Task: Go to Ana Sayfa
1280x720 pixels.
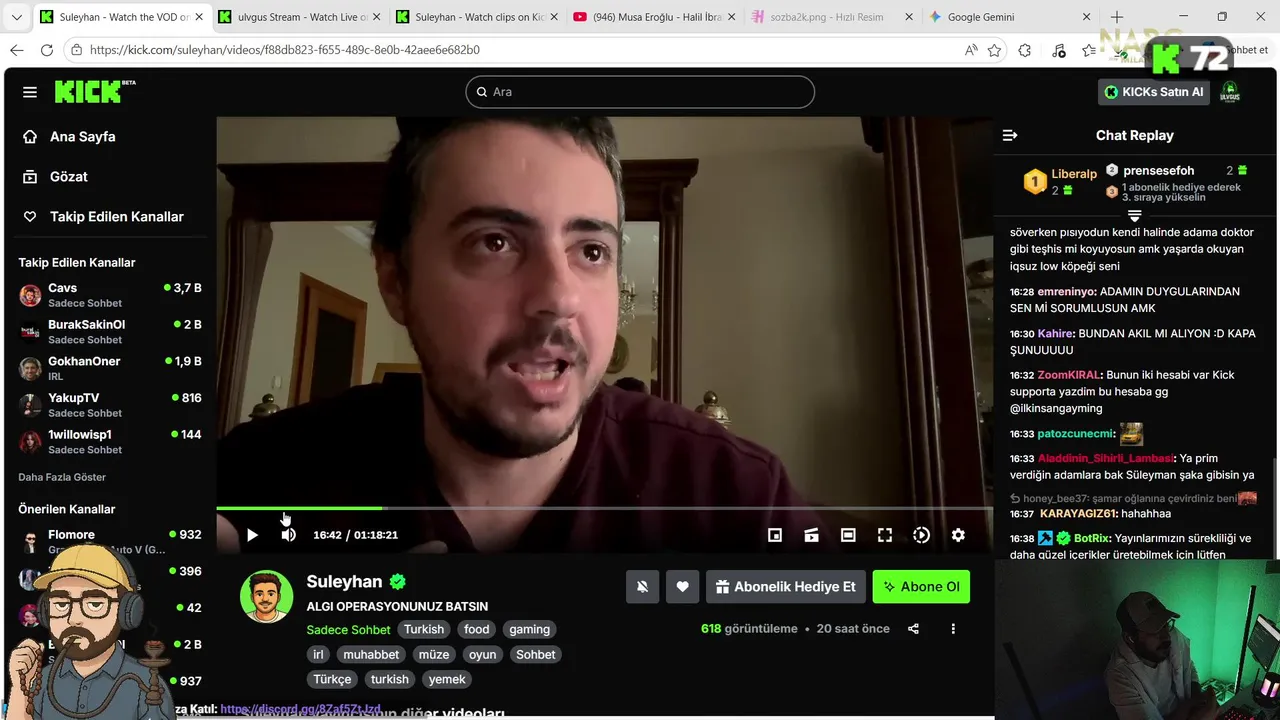Action: pyautogui.click(x=83, y=137)
